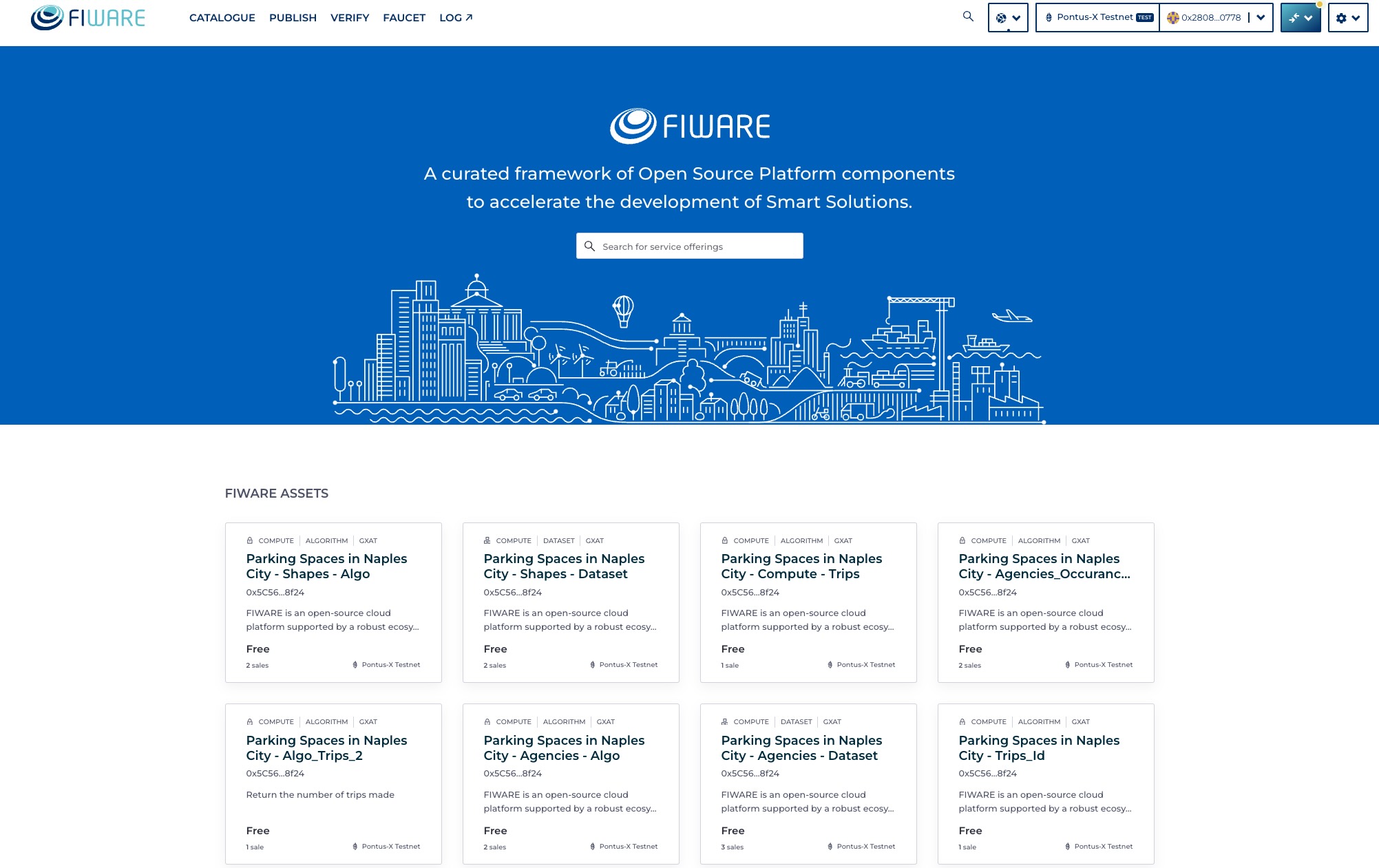
Task: Click the Pontus-X network icon in header
Action: pos(1049,18)
